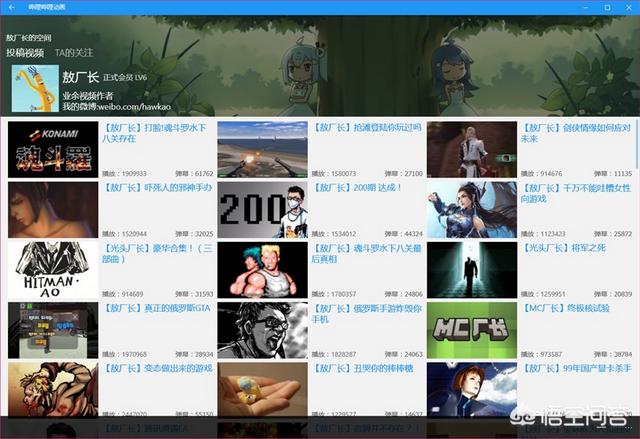Open video 200期 达成!

357,188
